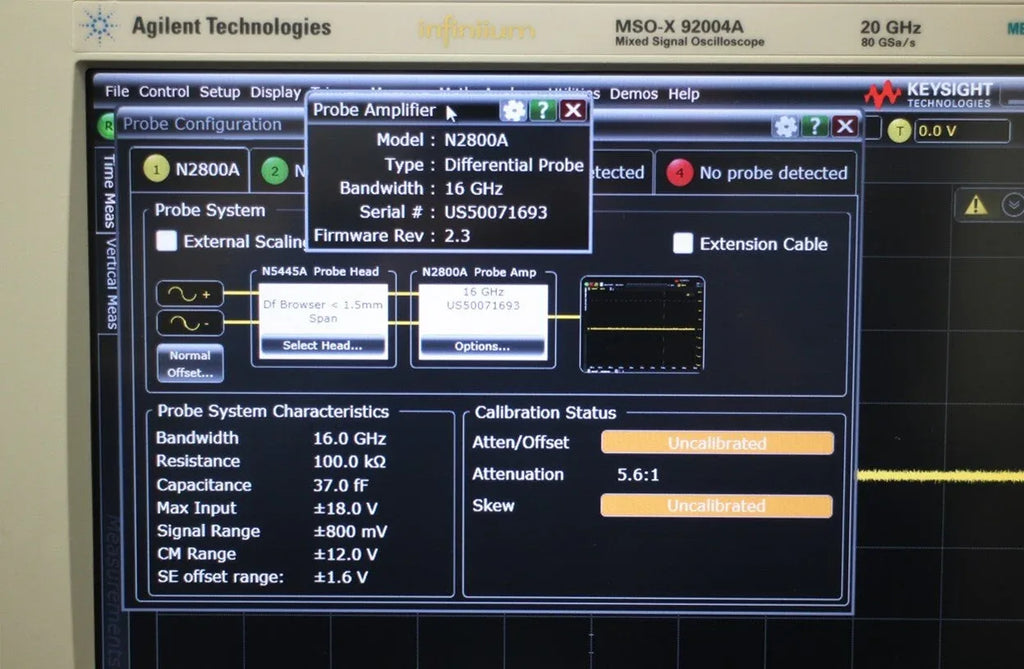This screenshot has width=1024, height=669.
Task: Click Skew Uncalibrated button
Action: pyautogui.click(x=716, y=506)
